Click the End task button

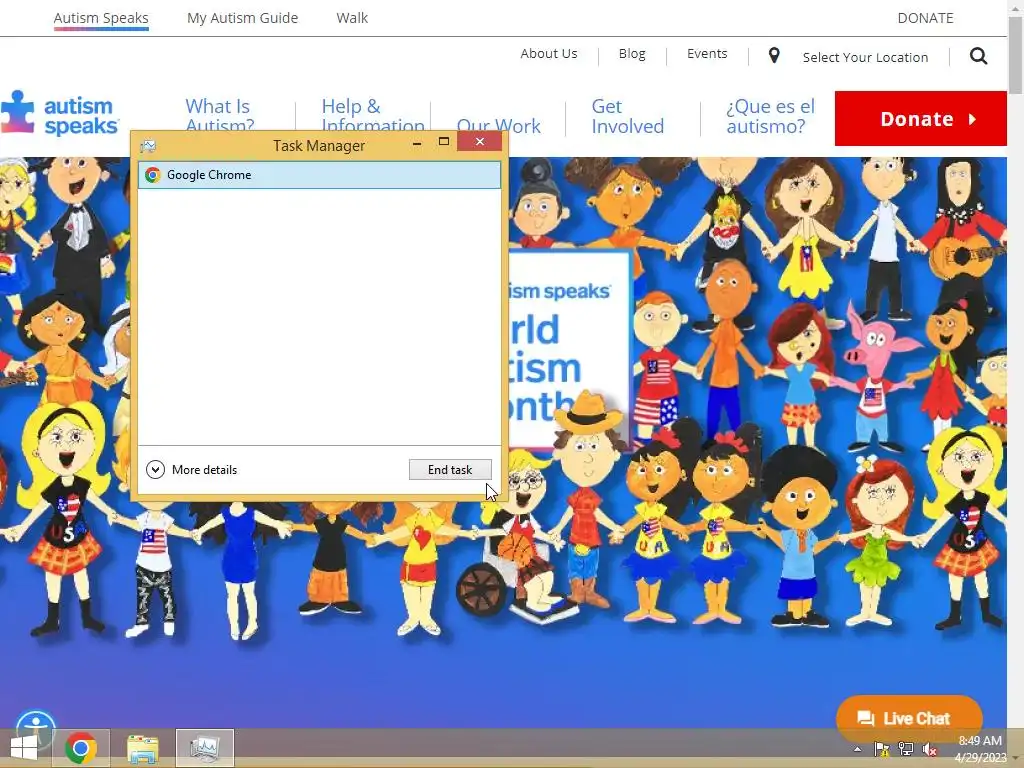pos(450,470)
